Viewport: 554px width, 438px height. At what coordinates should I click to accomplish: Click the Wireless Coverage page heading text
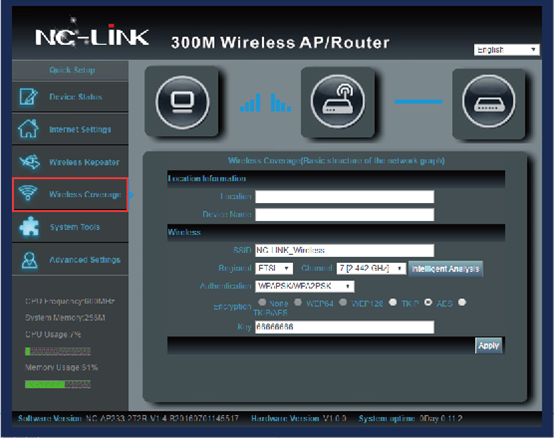point(336,161)
